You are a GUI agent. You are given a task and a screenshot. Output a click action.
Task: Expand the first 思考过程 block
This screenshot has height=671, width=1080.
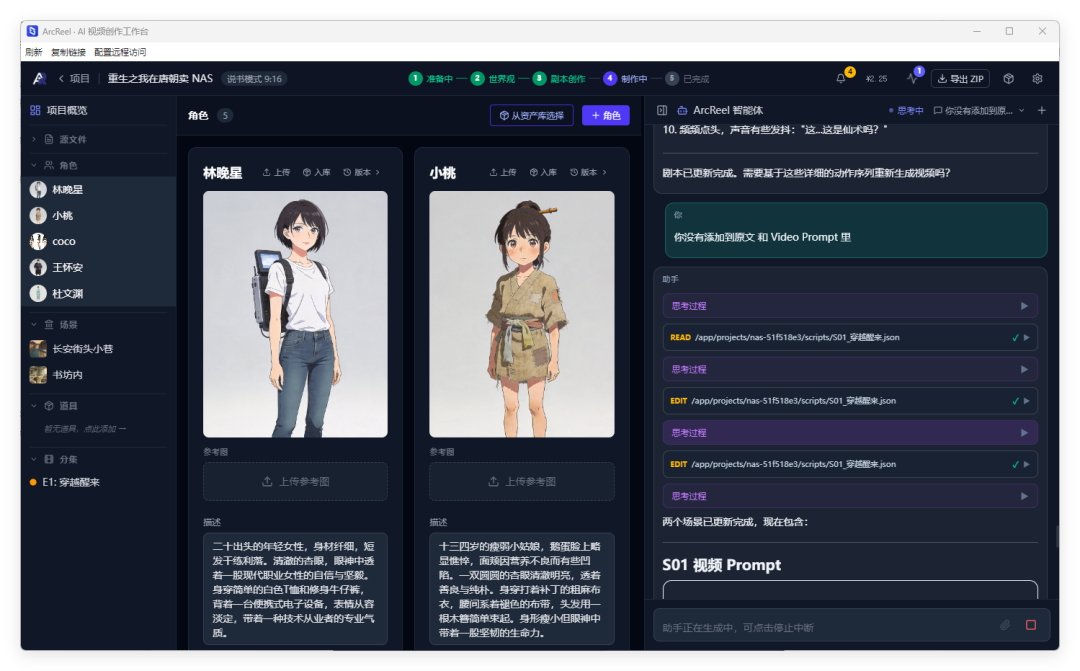point(850,306)
